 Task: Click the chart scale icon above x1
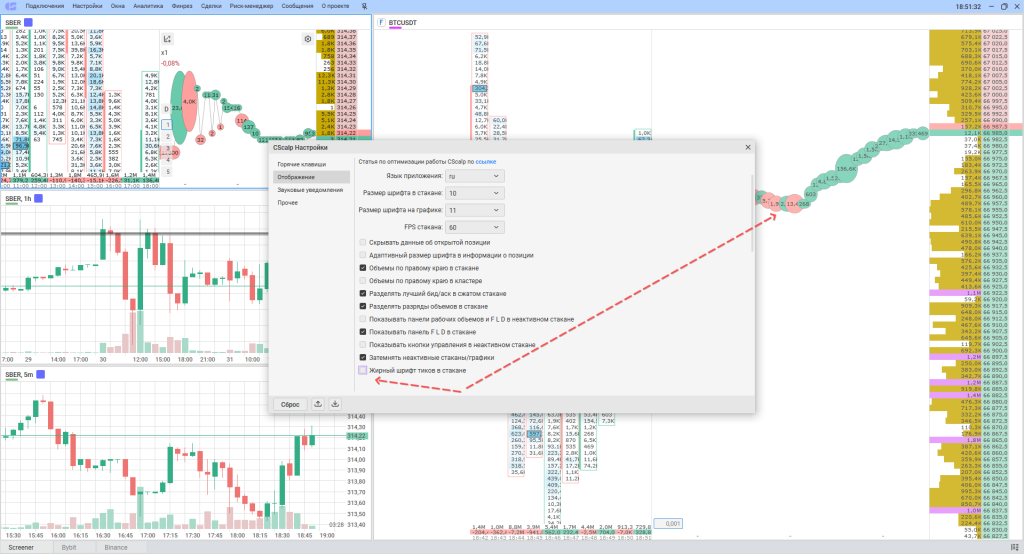point(168,39)
